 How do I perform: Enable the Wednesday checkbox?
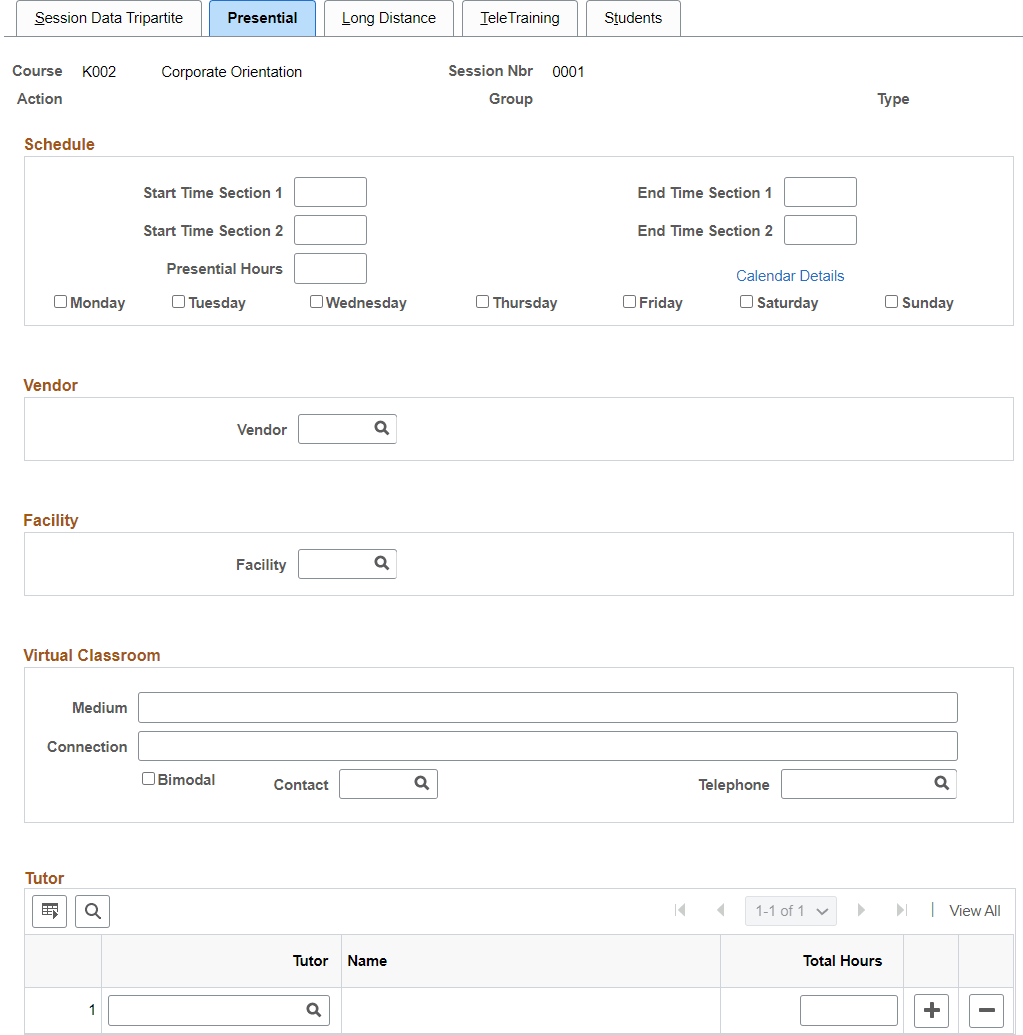point(316,302)
